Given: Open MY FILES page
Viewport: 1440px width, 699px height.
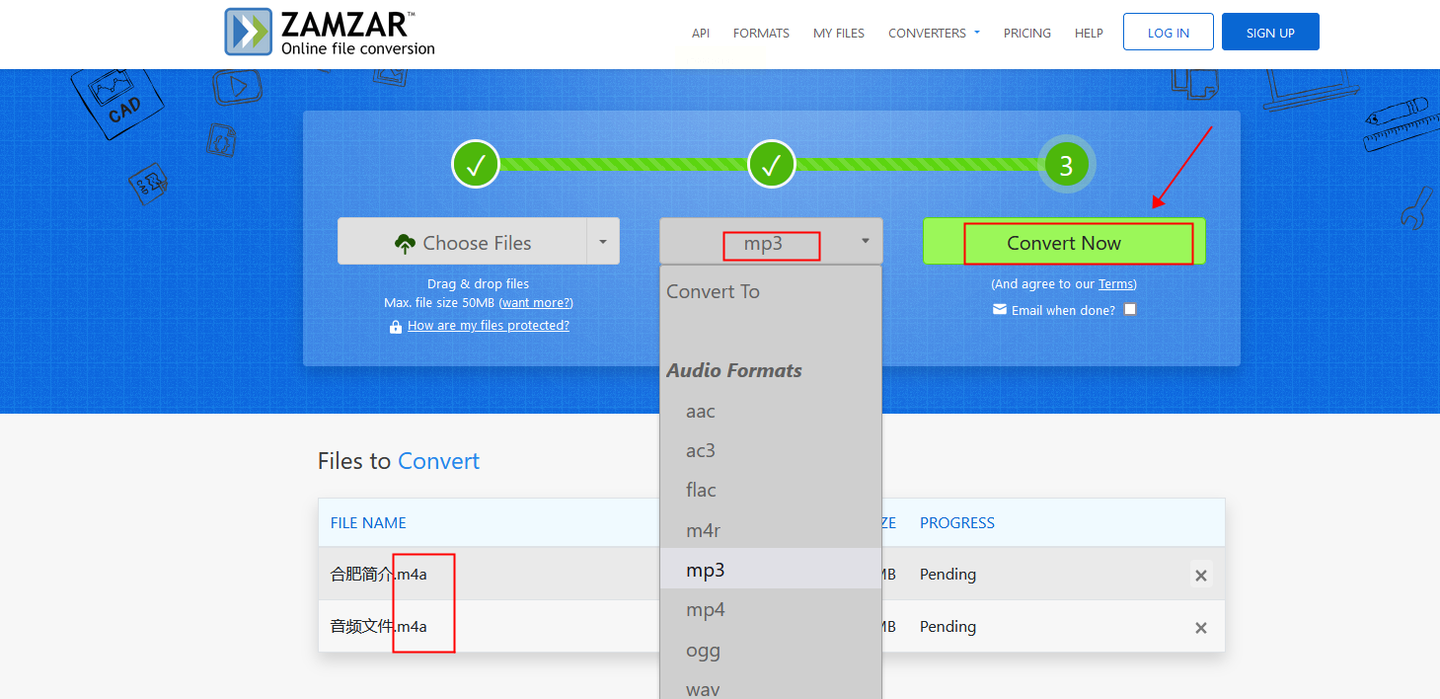Looking at the screenshot, I should tap(839, 33).
